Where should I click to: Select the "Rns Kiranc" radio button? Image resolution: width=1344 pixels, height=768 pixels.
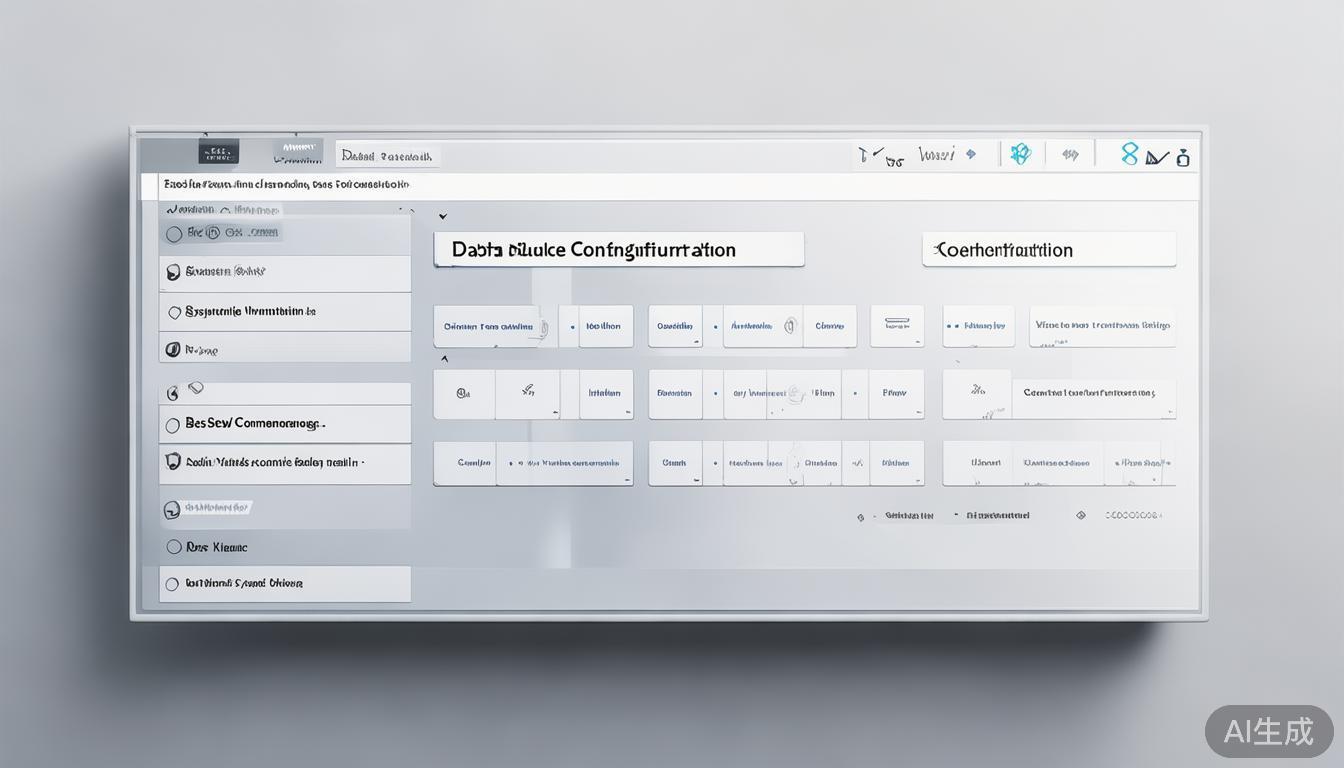tap(174, 547)
